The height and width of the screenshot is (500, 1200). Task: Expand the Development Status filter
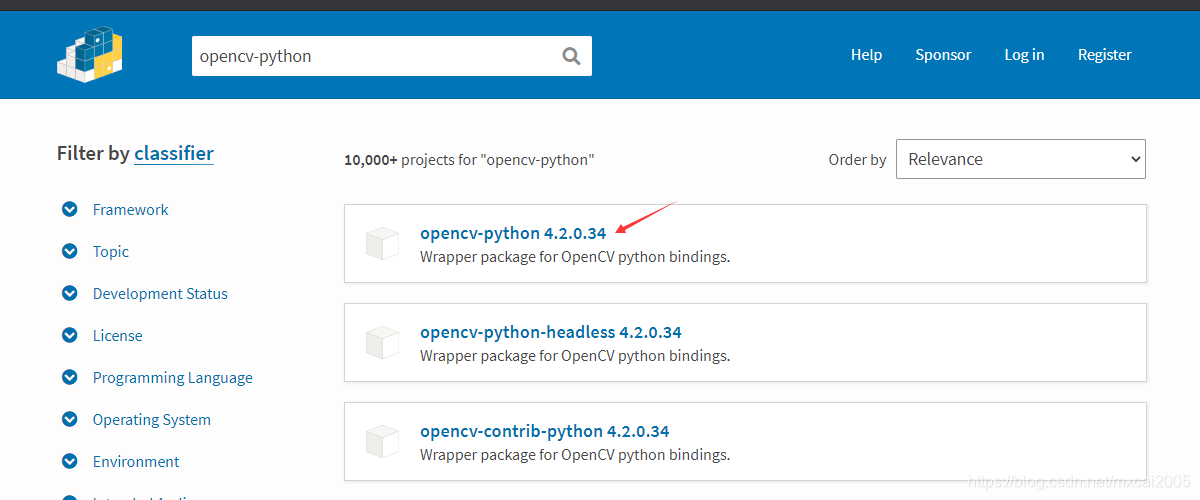point(70,294)
